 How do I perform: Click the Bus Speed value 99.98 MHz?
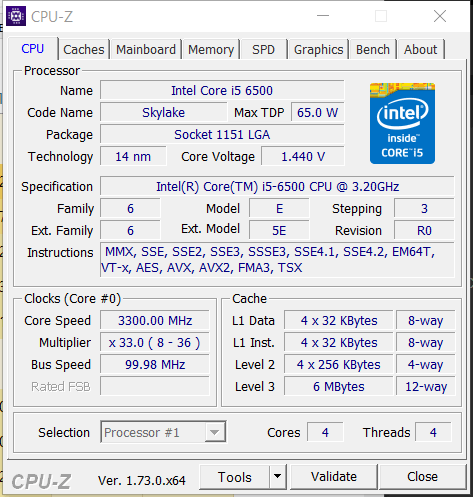point(155,364)
